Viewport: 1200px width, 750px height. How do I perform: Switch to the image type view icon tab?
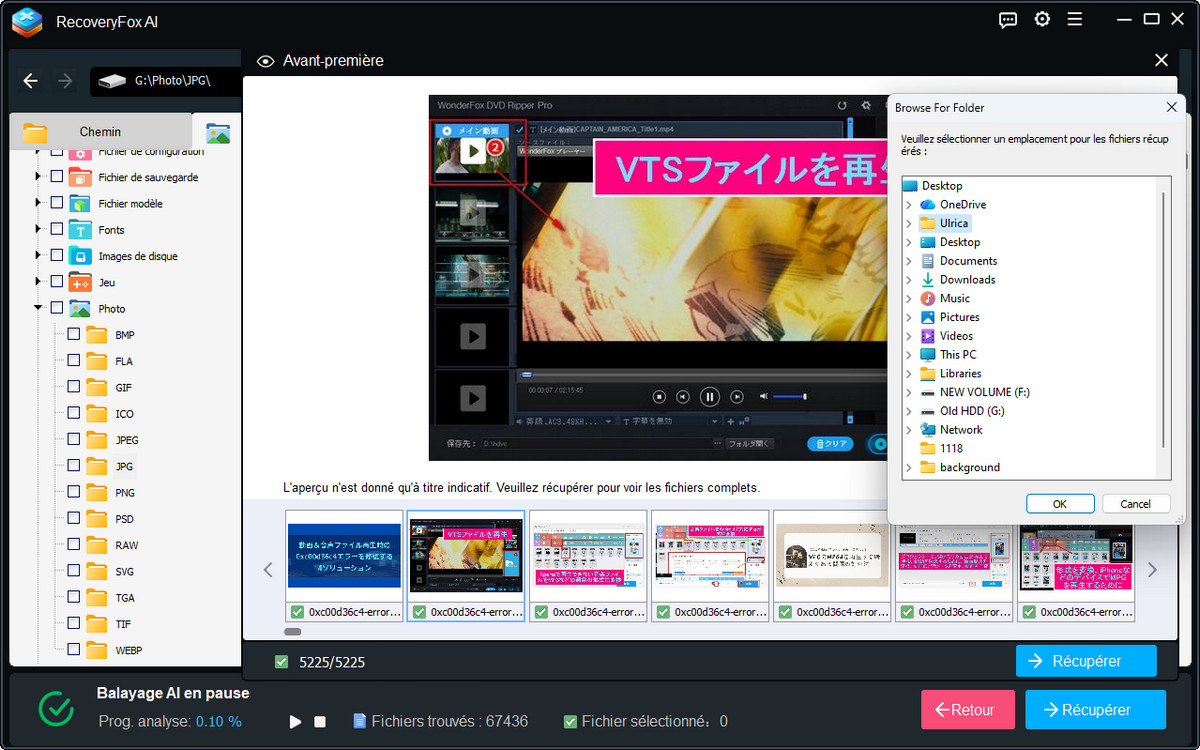click(217, 132)
